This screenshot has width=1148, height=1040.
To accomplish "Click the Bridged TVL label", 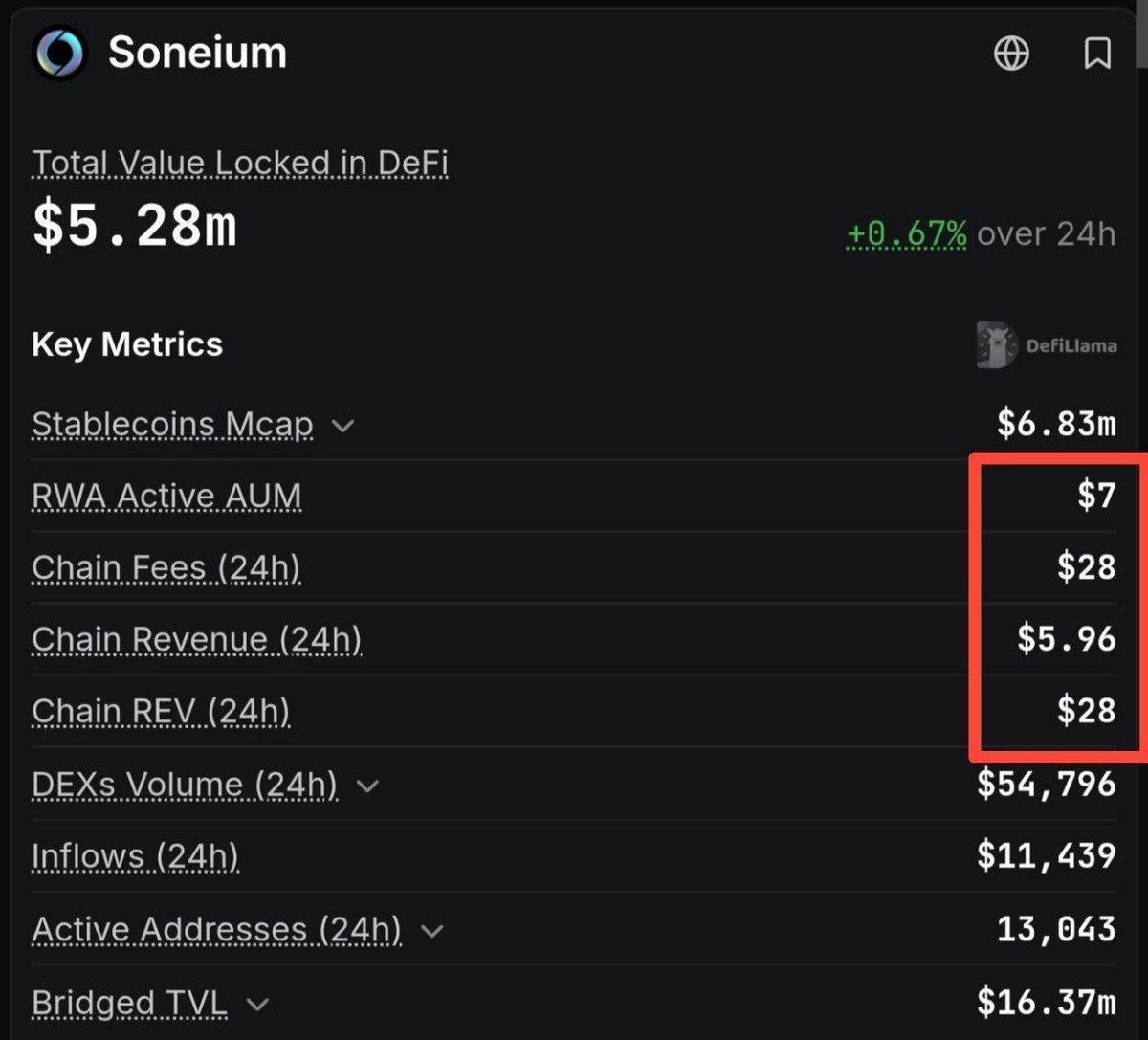I will [x=129, y=1003].
